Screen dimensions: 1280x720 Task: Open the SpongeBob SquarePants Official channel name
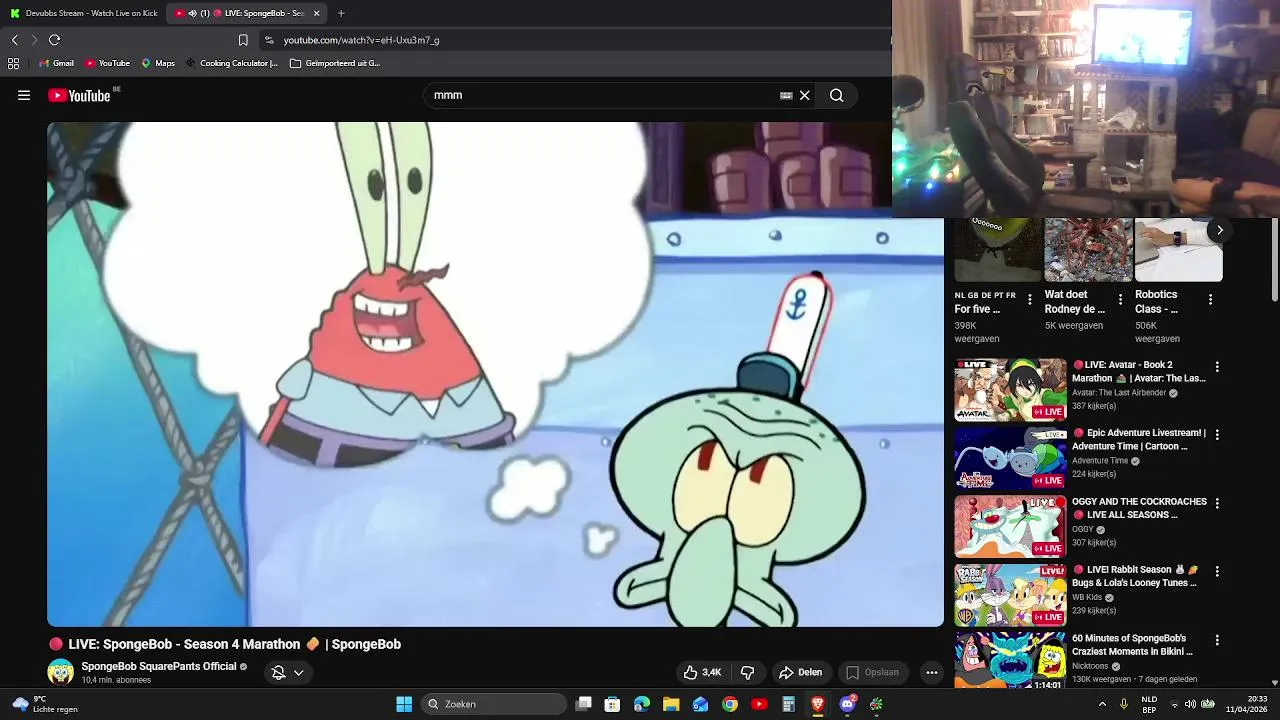(158, 666)
